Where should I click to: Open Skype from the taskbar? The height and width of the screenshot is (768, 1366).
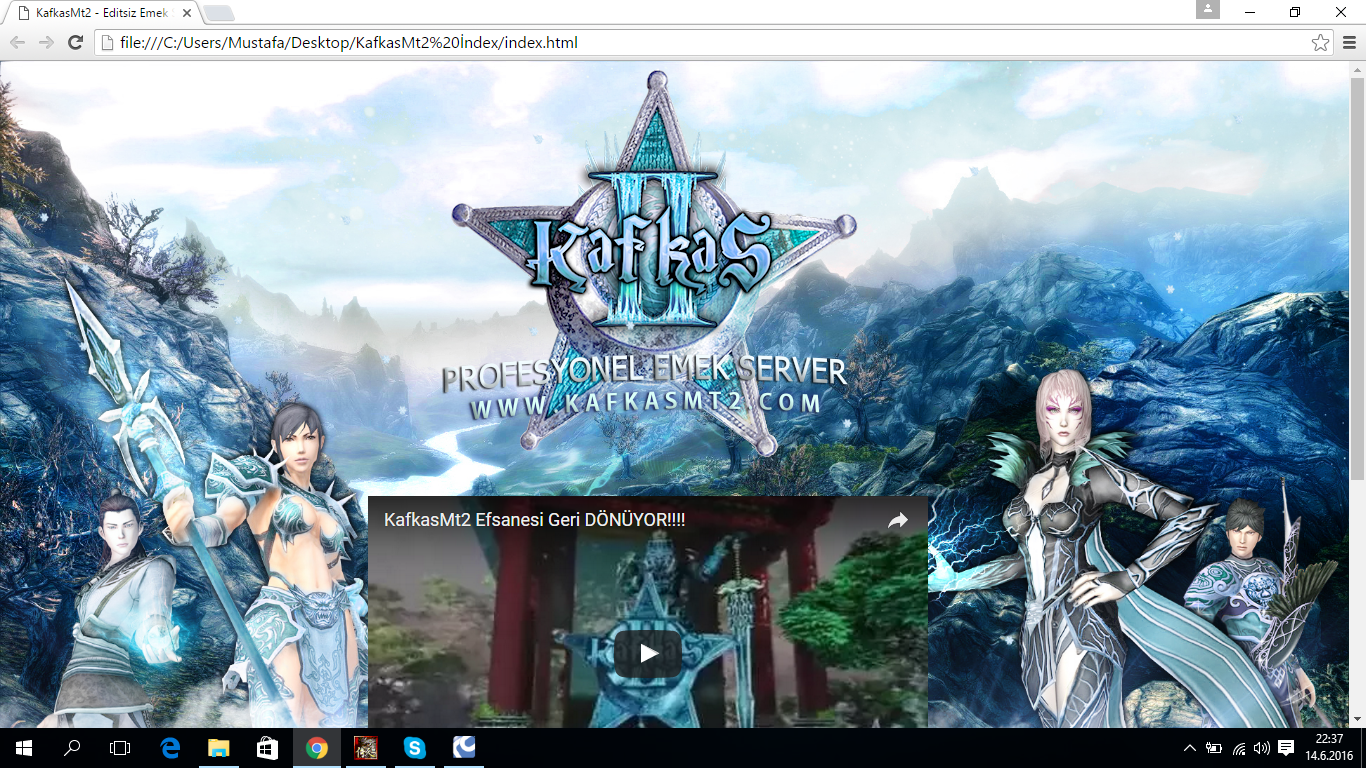(x=414, y=748)
